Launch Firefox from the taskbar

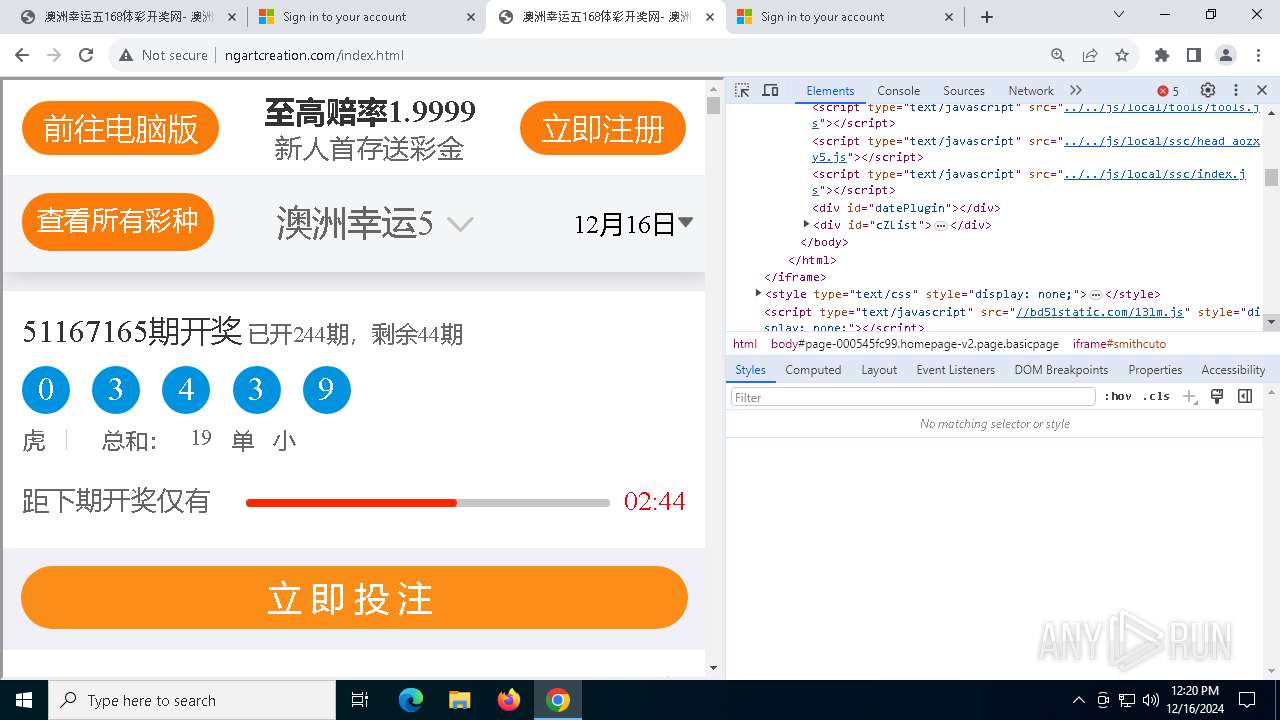[x=509, y=700]
